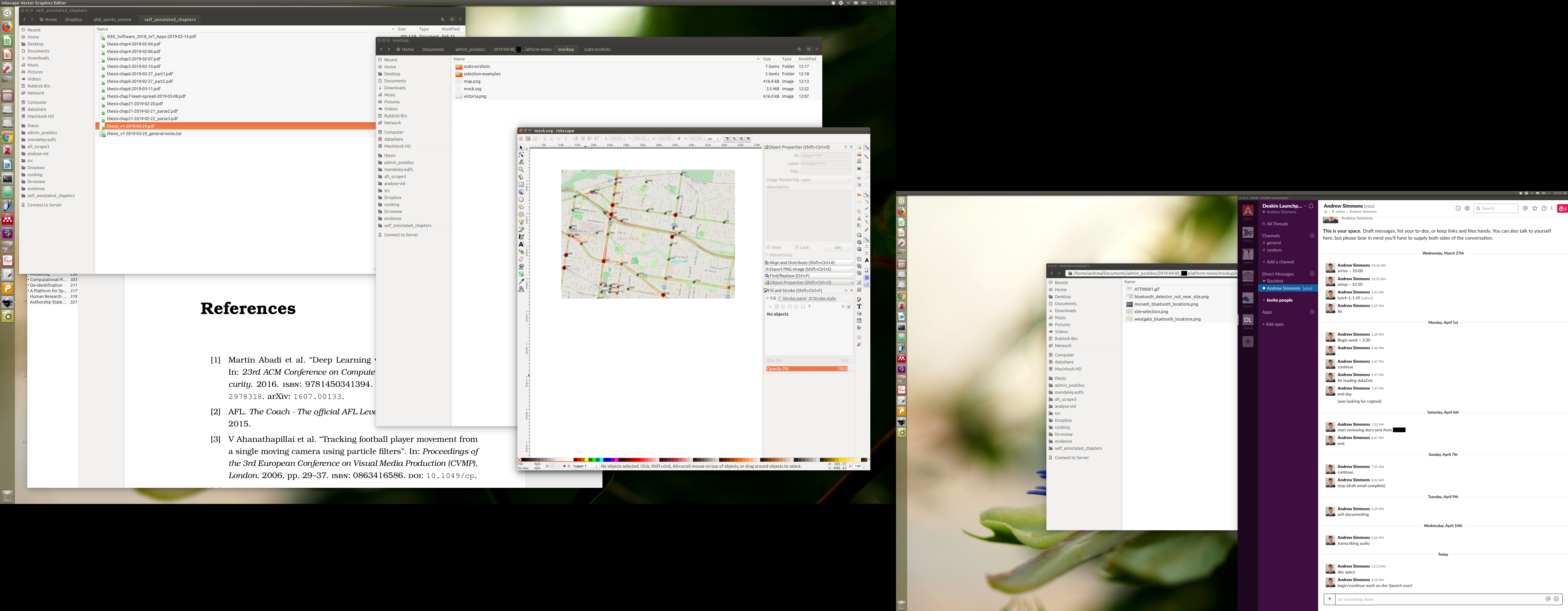Click the emoji icon in message box

point(1556,599)
